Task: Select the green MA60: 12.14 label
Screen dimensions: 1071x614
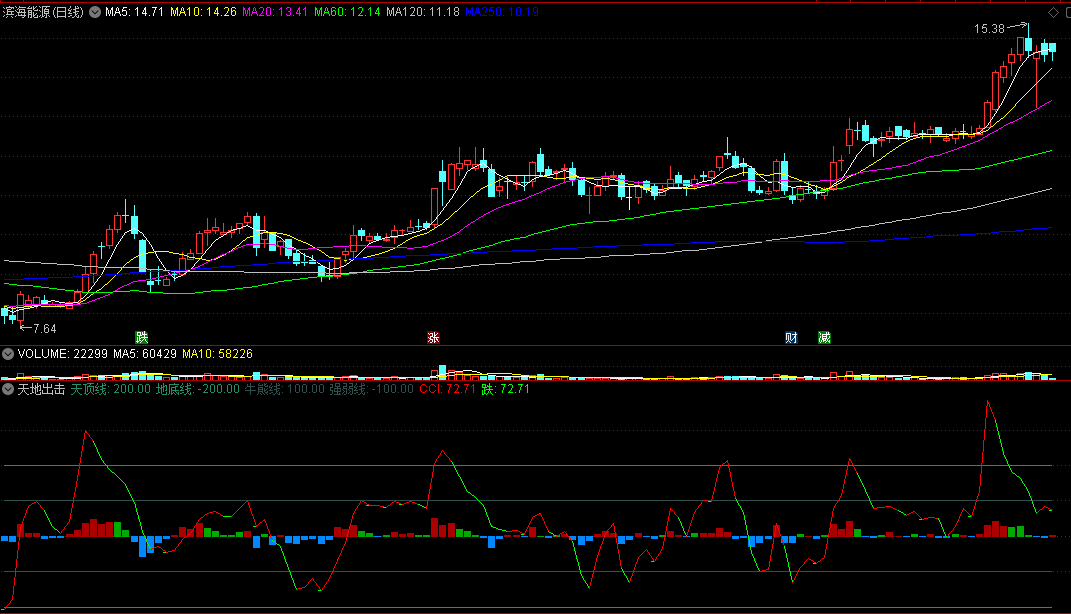Action: [x=347, y=12]
